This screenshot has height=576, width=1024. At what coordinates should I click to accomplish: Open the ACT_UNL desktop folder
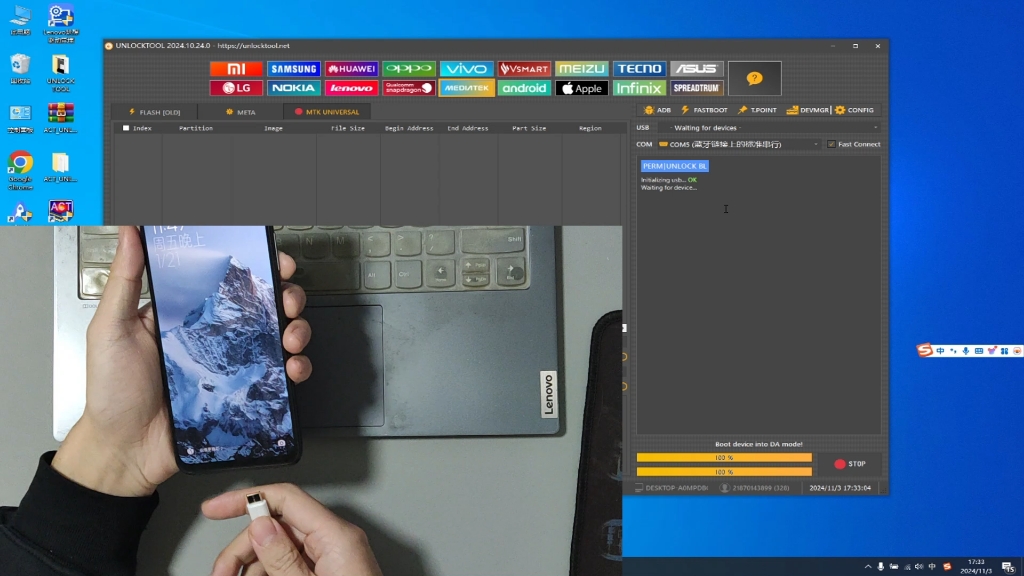coord(61,167)
